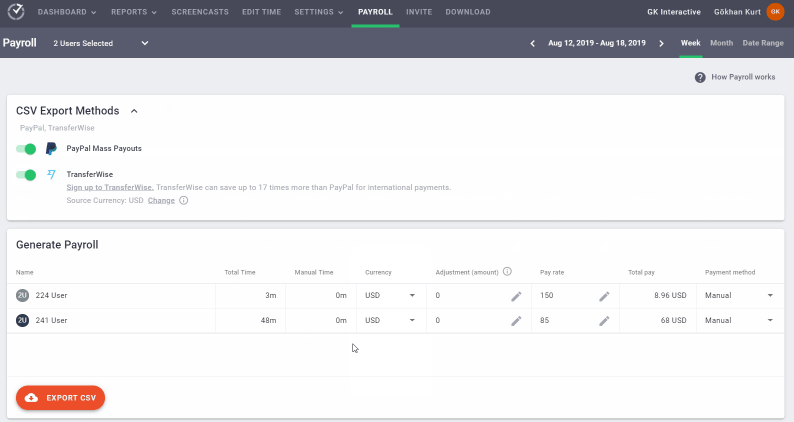Collapse the CSV Export Methods section
794x422 pixels.
[134, 111]
